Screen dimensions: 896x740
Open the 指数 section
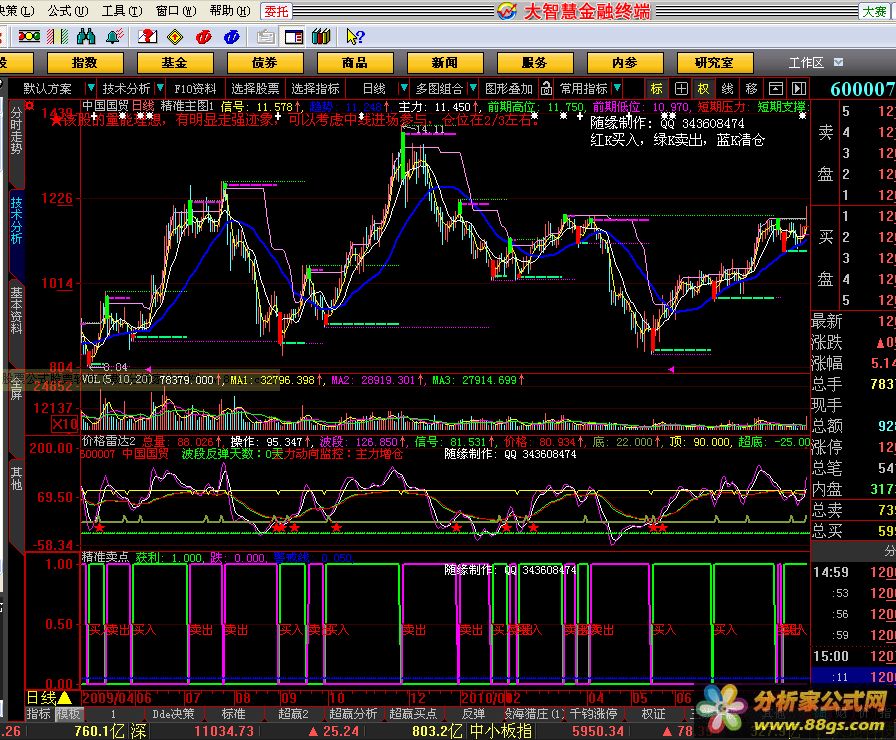tap(85, 63)
